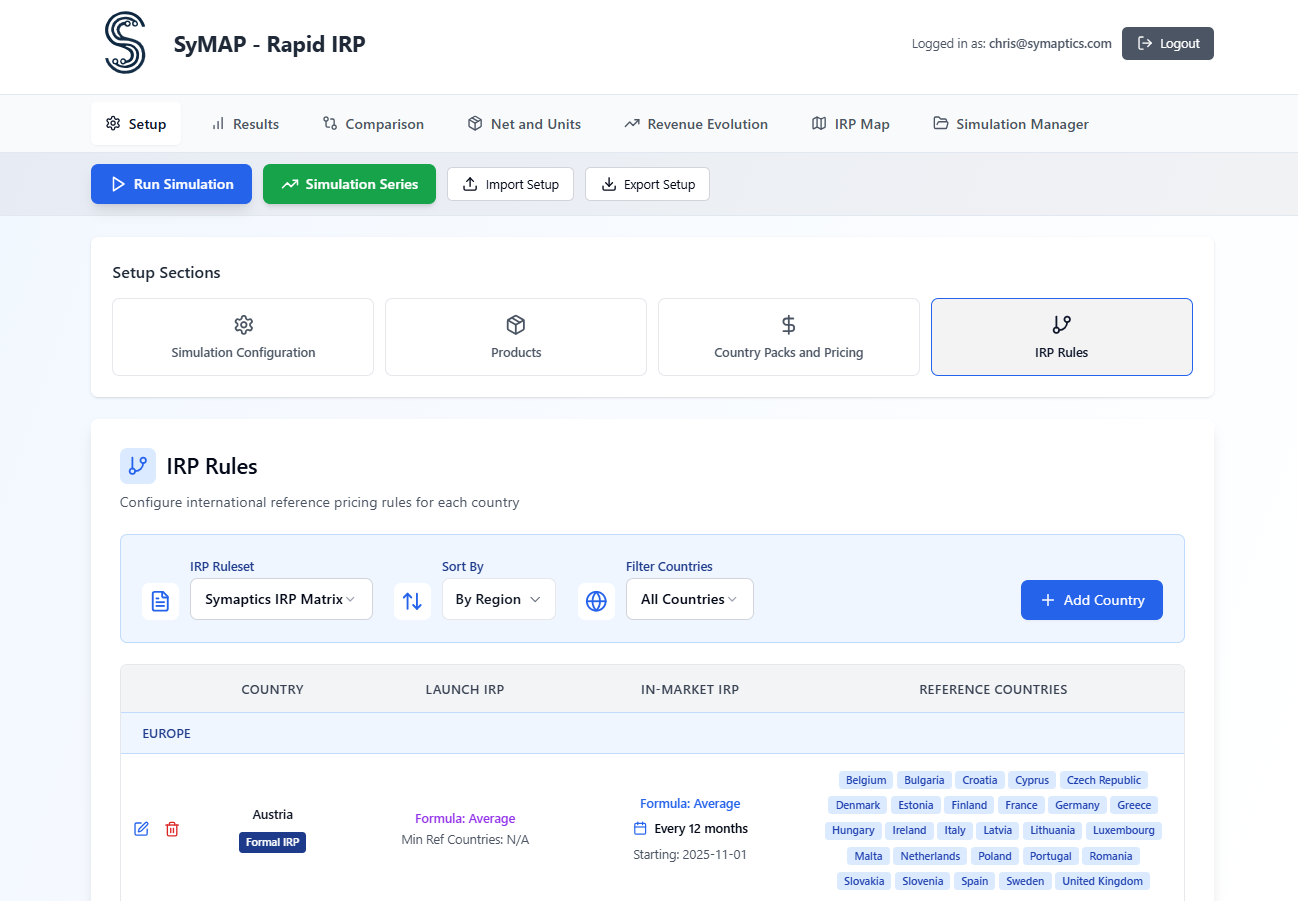The image size is (1298, 901).
Task: Click the calendar icon next to Every 12 months
Action: click(x=639, y=828)
